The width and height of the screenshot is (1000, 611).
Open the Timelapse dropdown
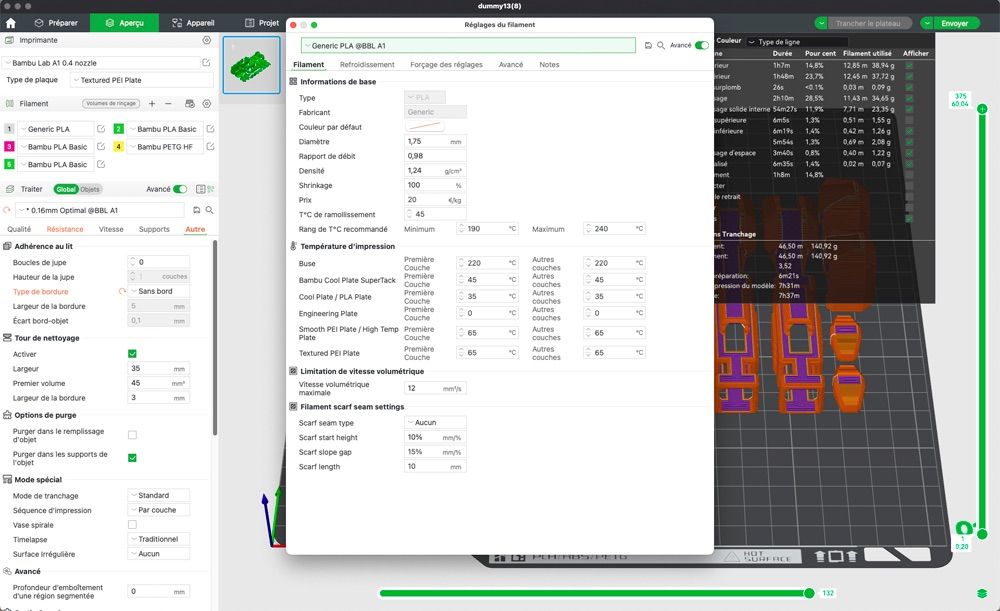[159, 540]
